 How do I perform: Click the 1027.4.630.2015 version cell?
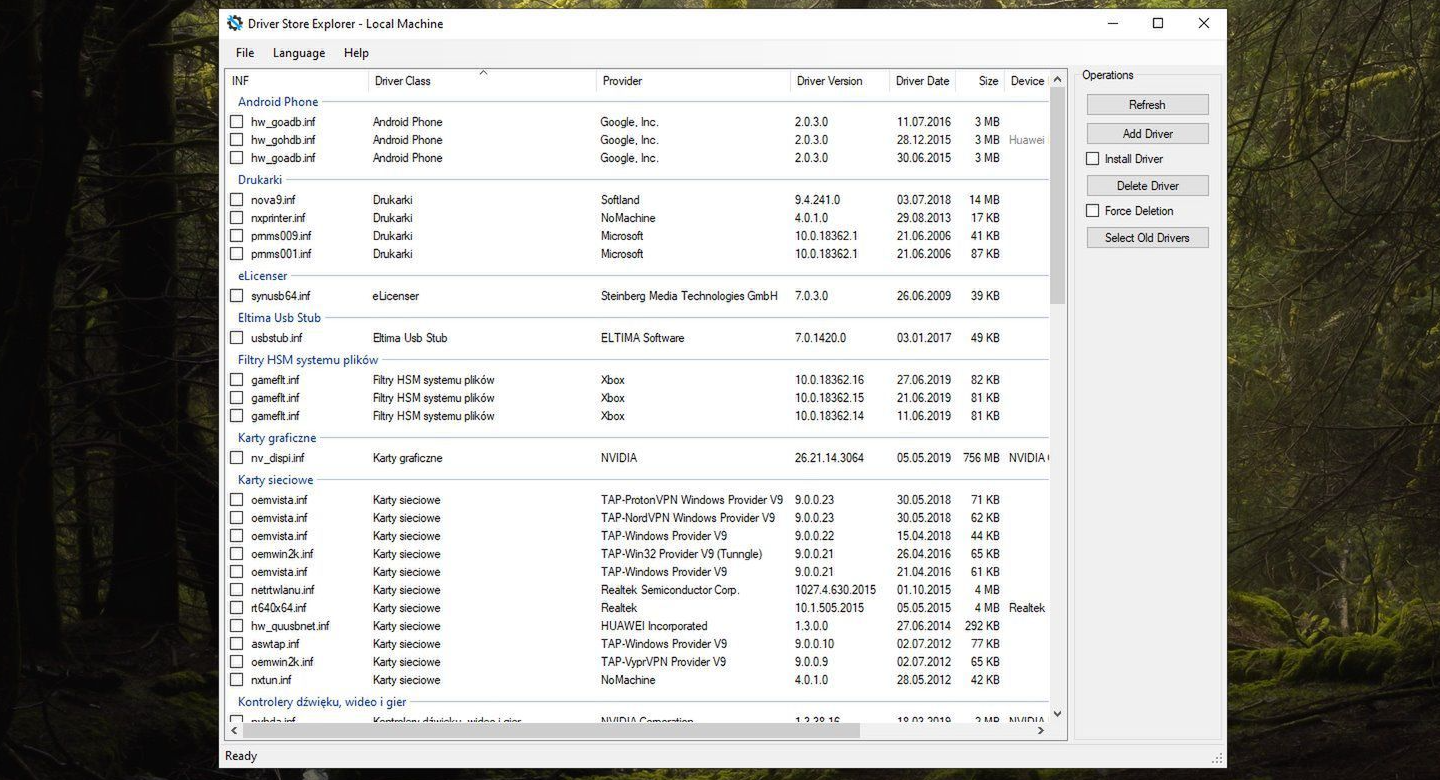(x=835, y=590)
